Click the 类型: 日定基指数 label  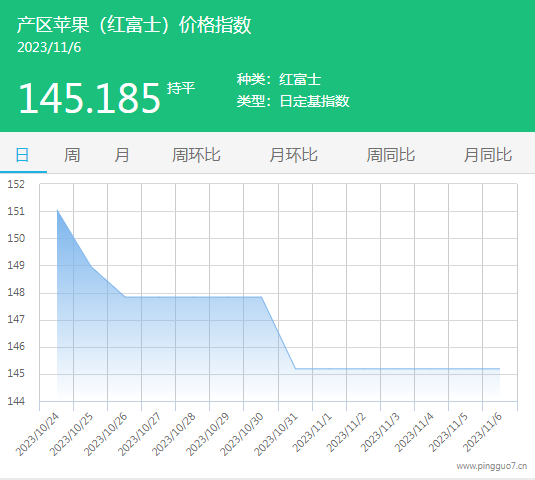pos(293,101)
